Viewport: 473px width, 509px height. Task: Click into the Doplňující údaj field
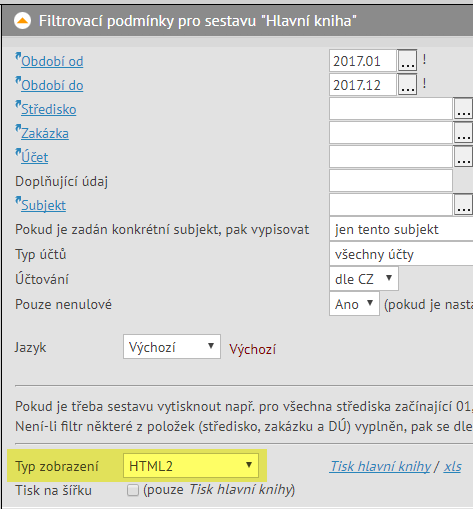coord(391,181)
